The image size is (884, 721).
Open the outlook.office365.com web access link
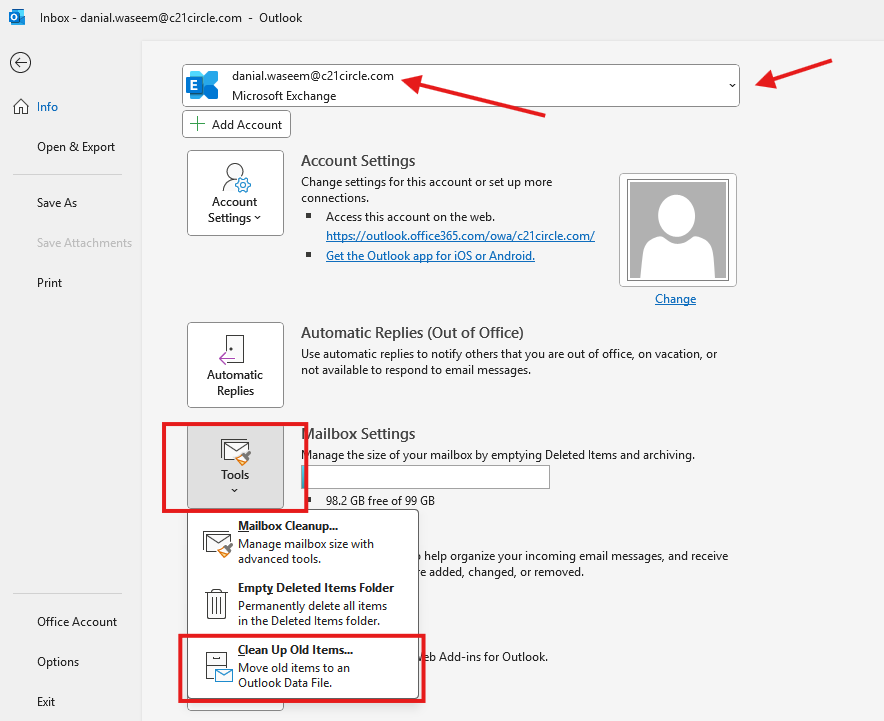click(x=460, y=236)
